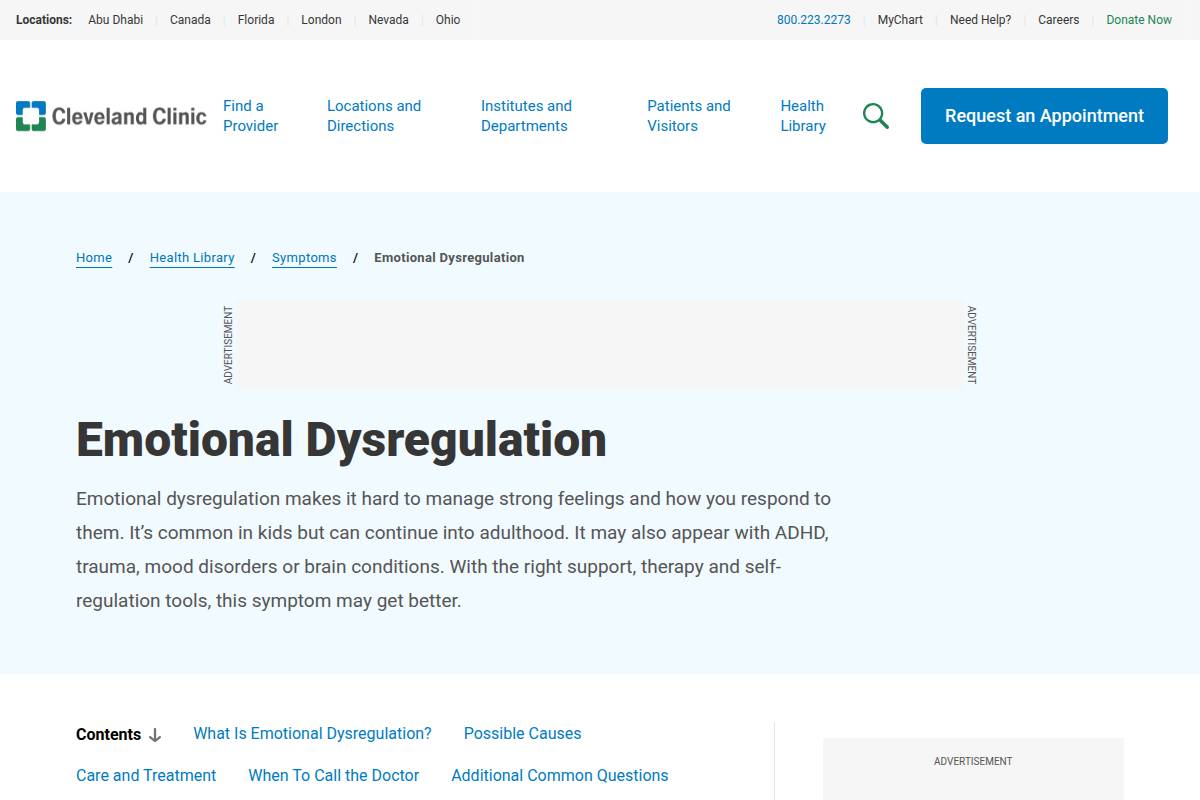Select the Abu Dhabi location
The image size is (1200, 800).
pos(115,20)
